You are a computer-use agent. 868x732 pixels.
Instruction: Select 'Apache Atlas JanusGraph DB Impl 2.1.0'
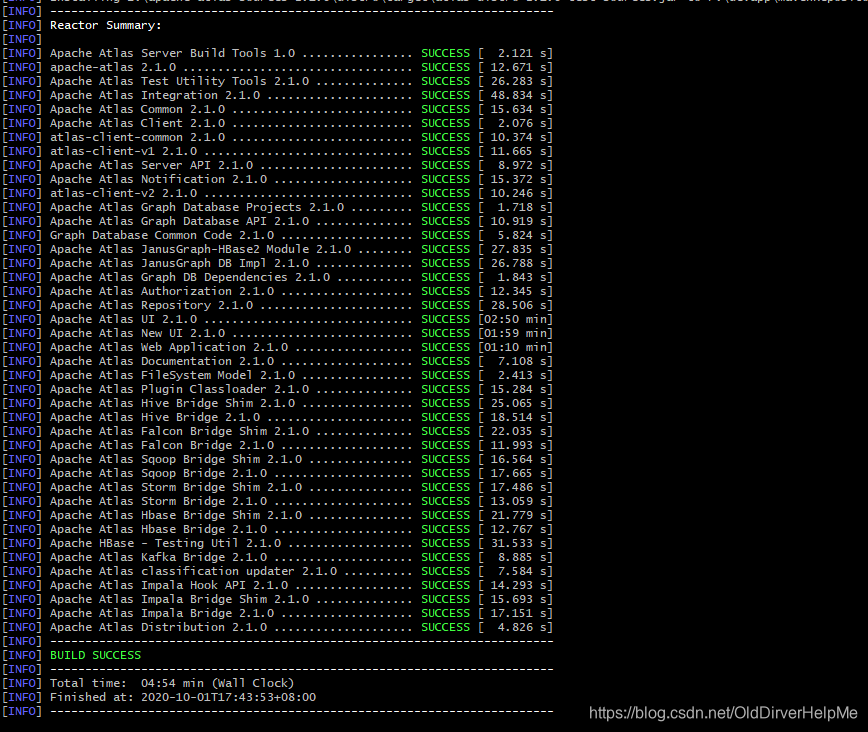tap(179, 263)
